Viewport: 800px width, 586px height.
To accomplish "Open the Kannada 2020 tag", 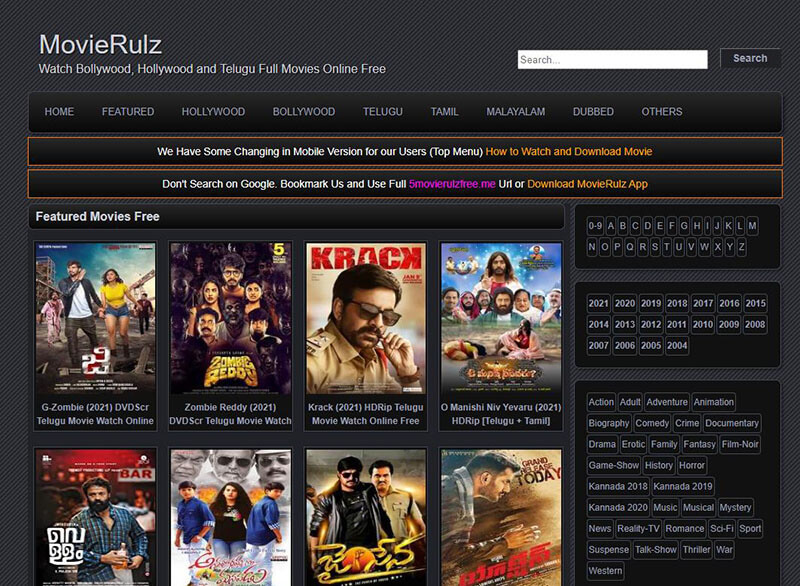I will pyautogui.click(x=618, y=507).
